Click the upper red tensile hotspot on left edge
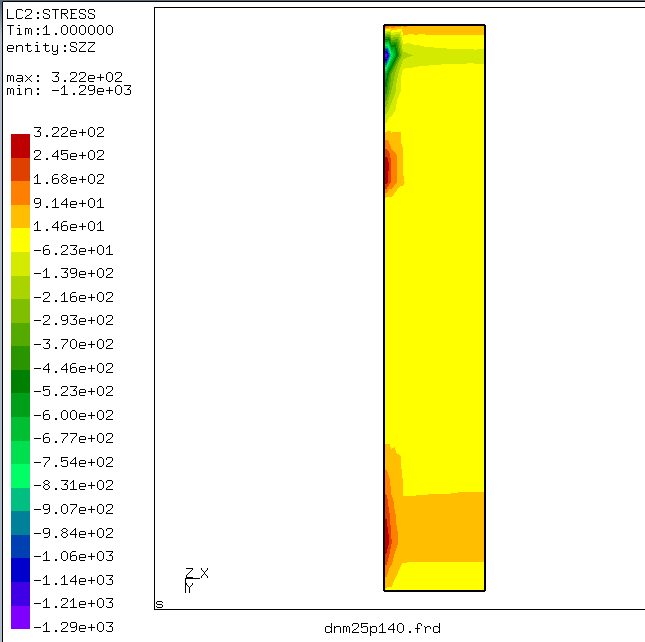 pos(387,169)
